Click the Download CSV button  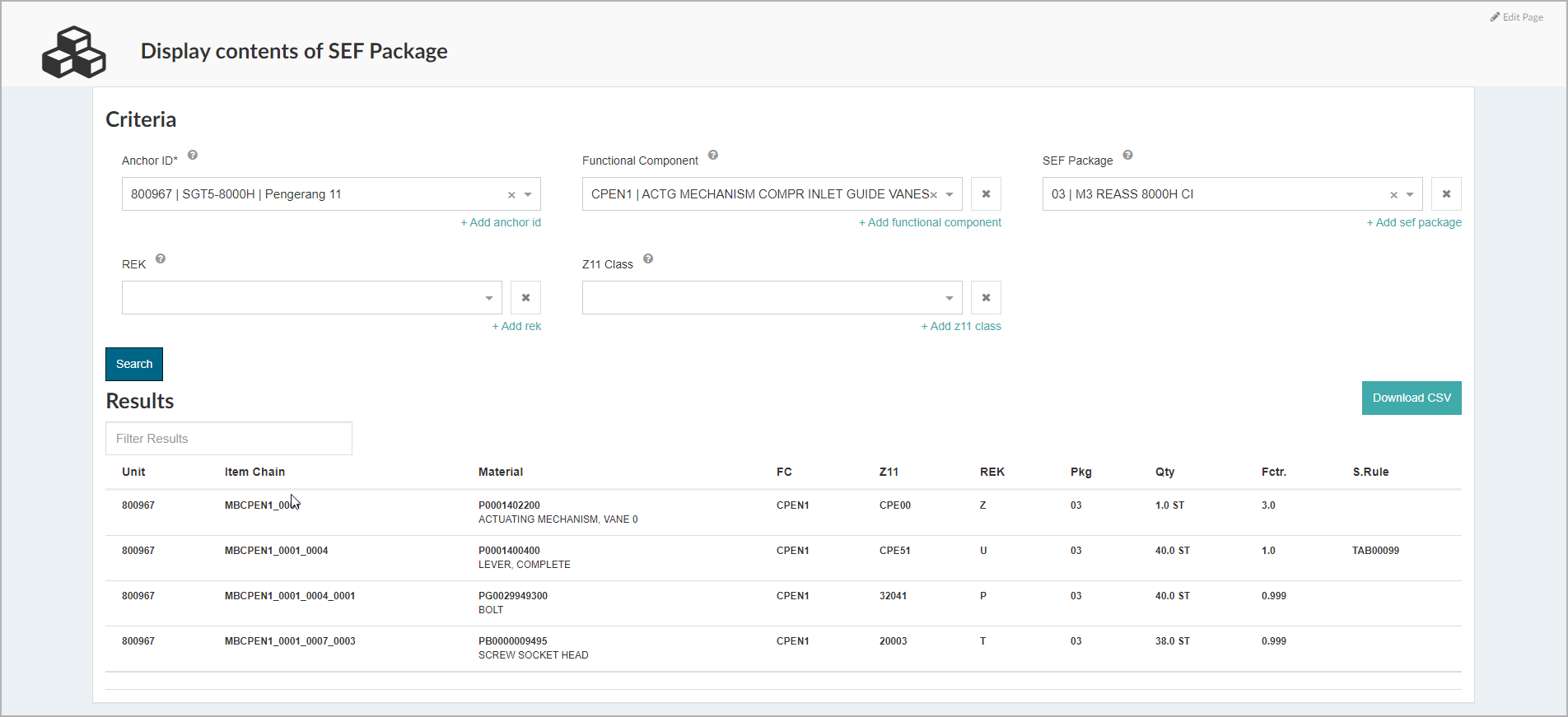point(1412,398)
